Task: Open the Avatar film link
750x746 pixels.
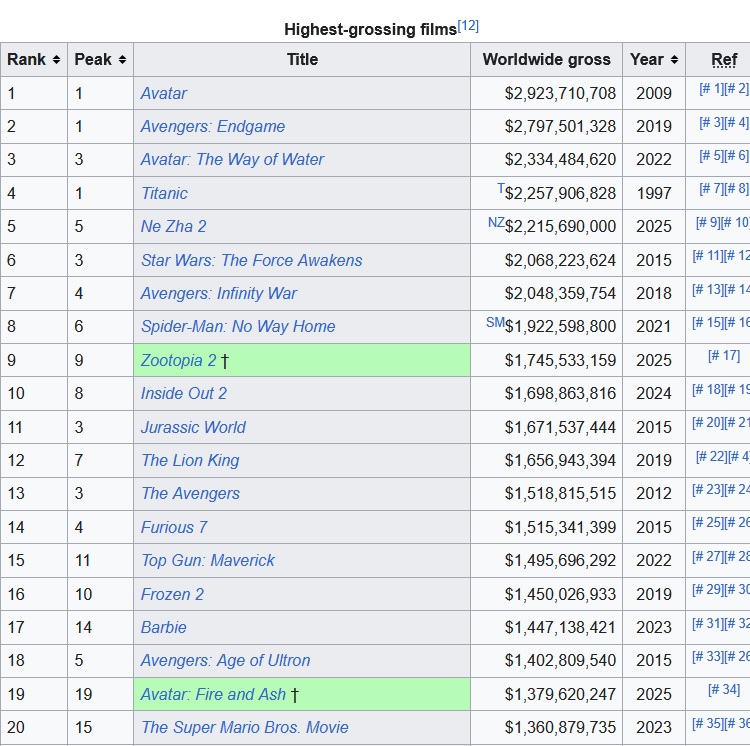Action: coord(164,93)
